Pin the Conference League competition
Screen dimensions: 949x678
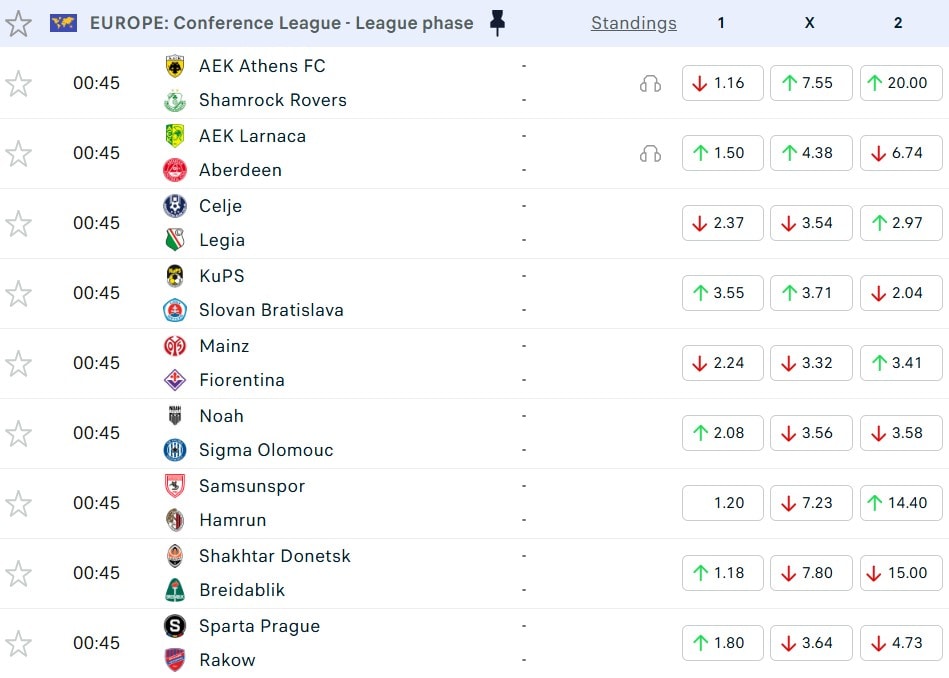tap(497, 23)
